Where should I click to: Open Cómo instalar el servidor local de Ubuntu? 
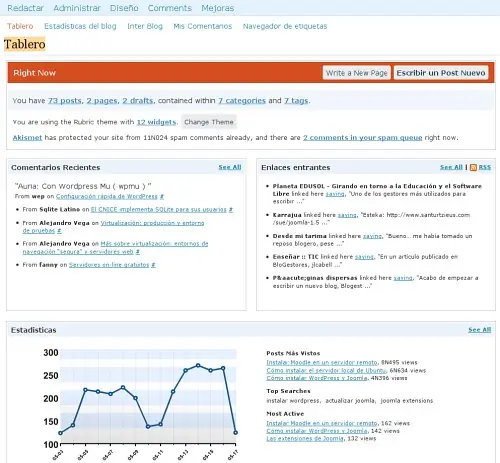(x=326, y=370)
